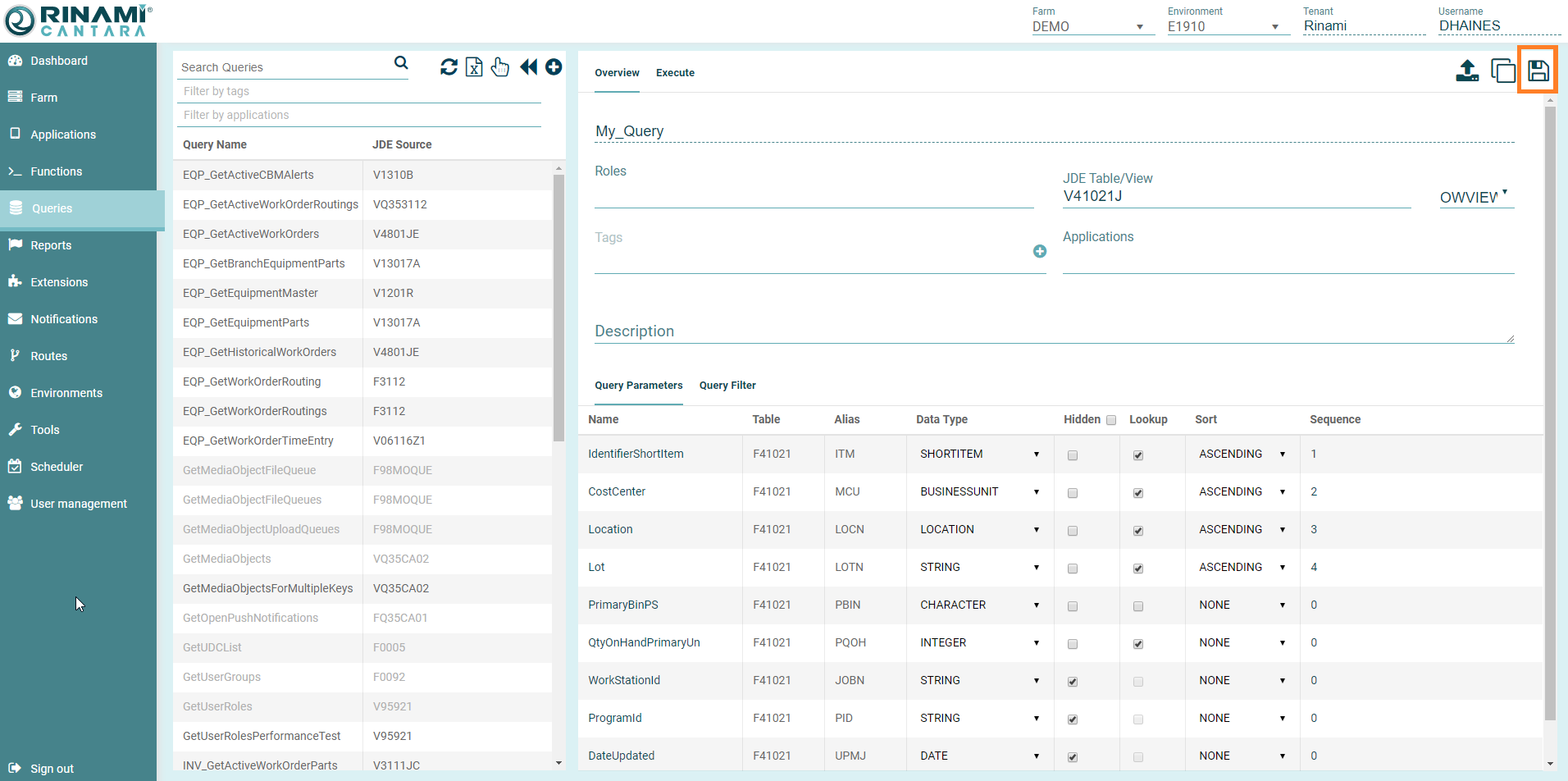
Task: Export queries to Excel icon
Action: (474, 67)
